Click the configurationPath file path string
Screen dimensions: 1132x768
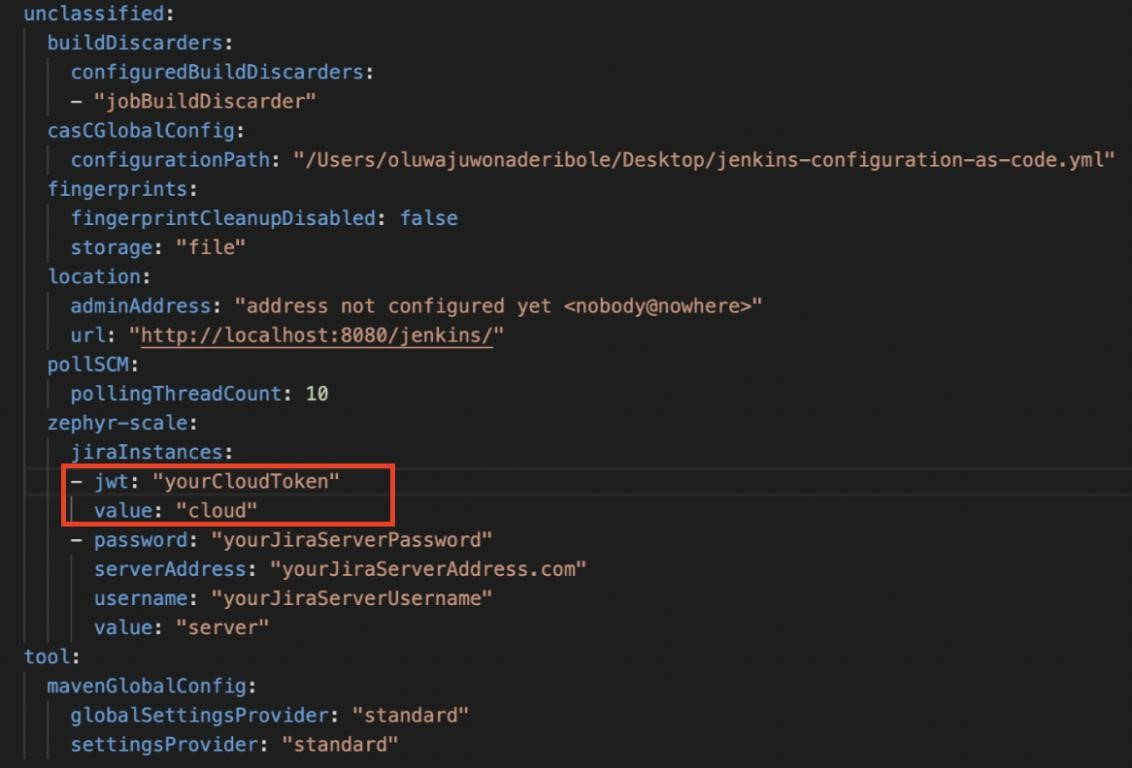704,160
